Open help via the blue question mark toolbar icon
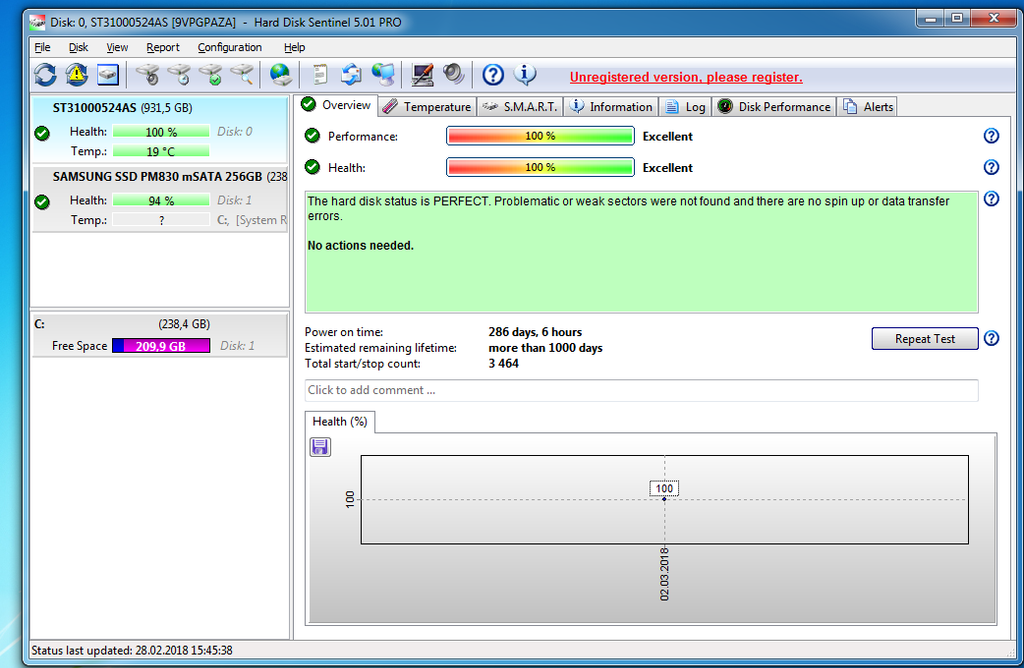 [x=493, y=74]
